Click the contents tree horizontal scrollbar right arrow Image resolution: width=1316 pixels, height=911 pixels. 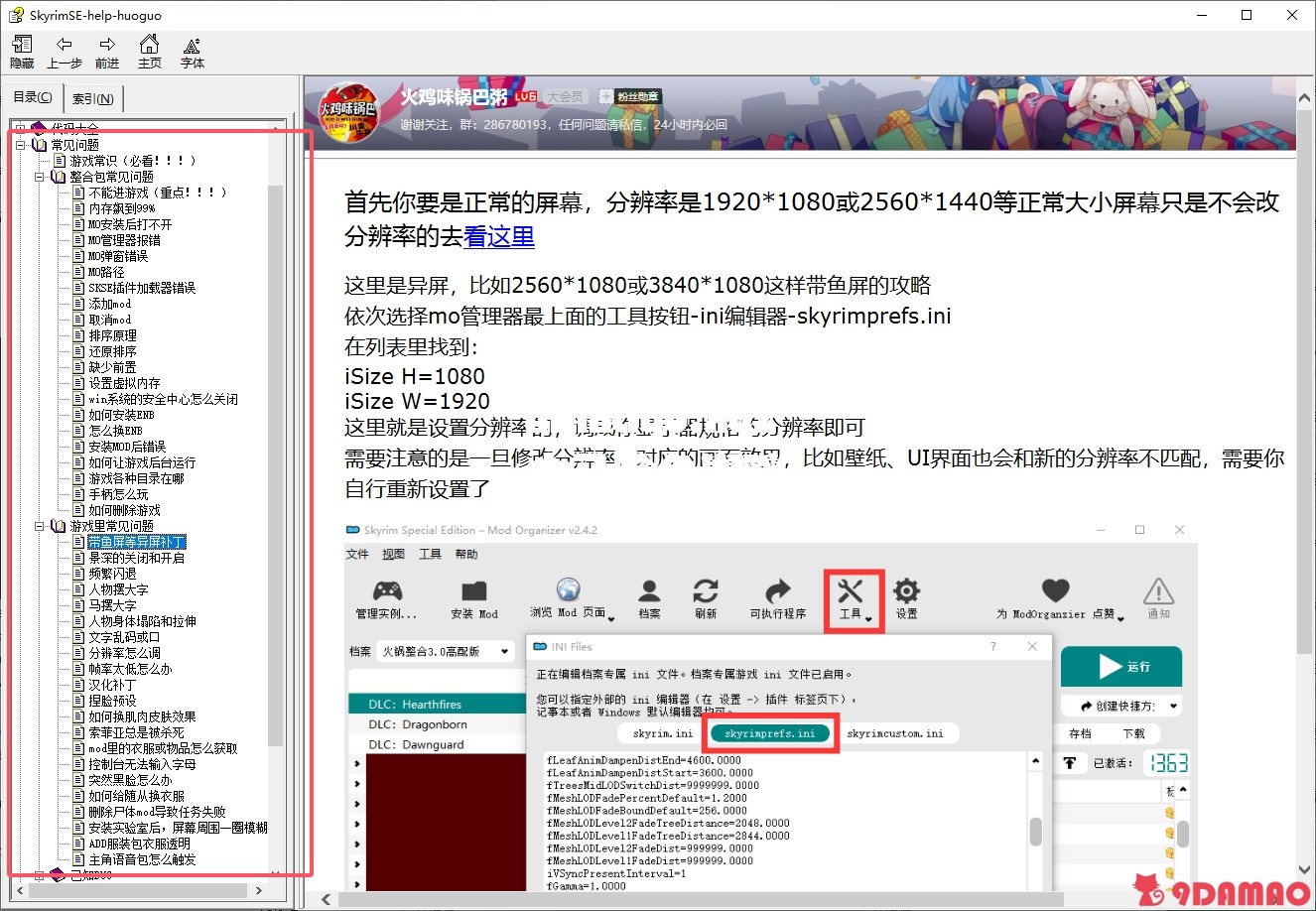pos(259,891)
